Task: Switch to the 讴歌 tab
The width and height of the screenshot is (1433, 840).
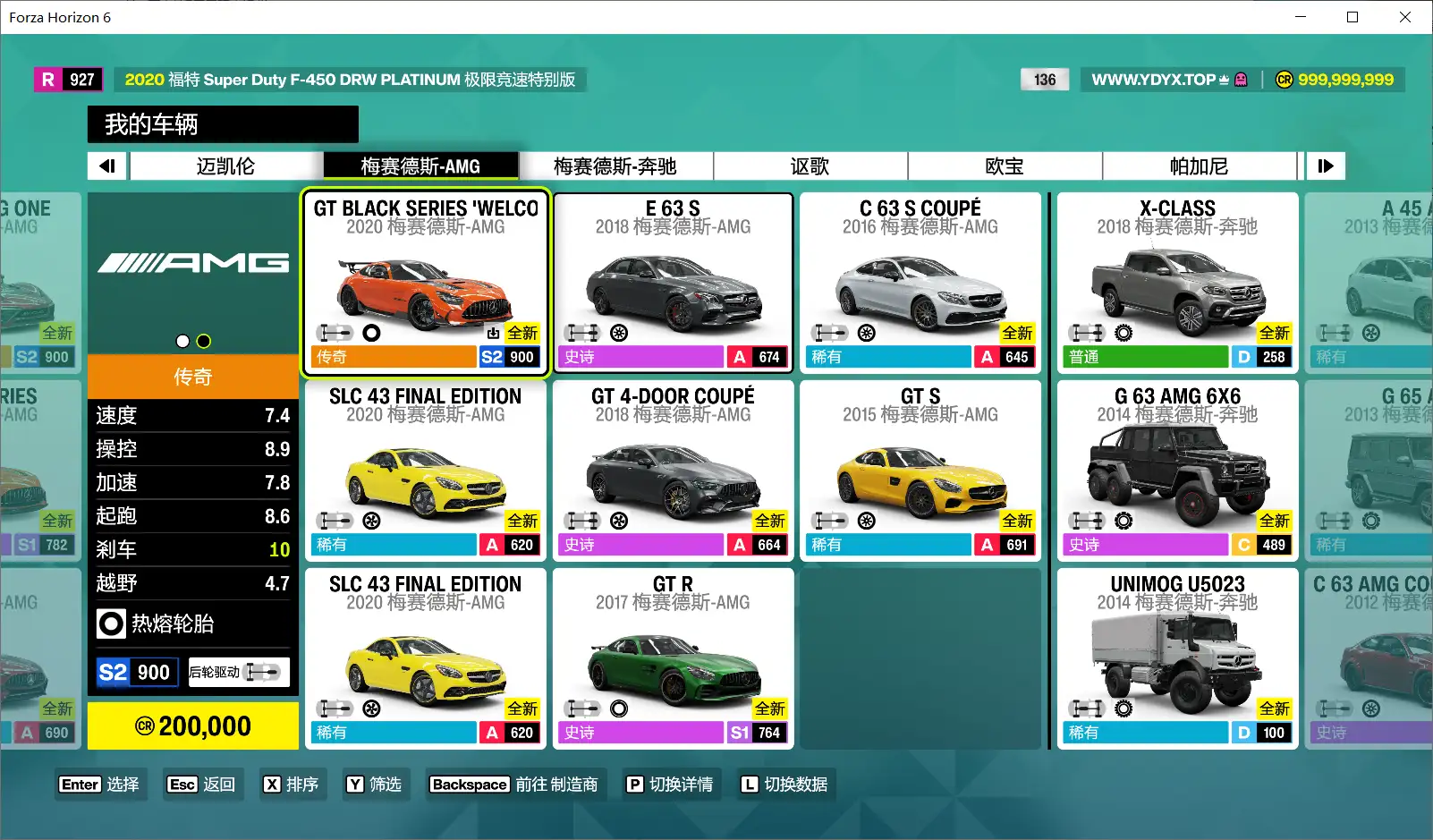Action: click(810, 166)
